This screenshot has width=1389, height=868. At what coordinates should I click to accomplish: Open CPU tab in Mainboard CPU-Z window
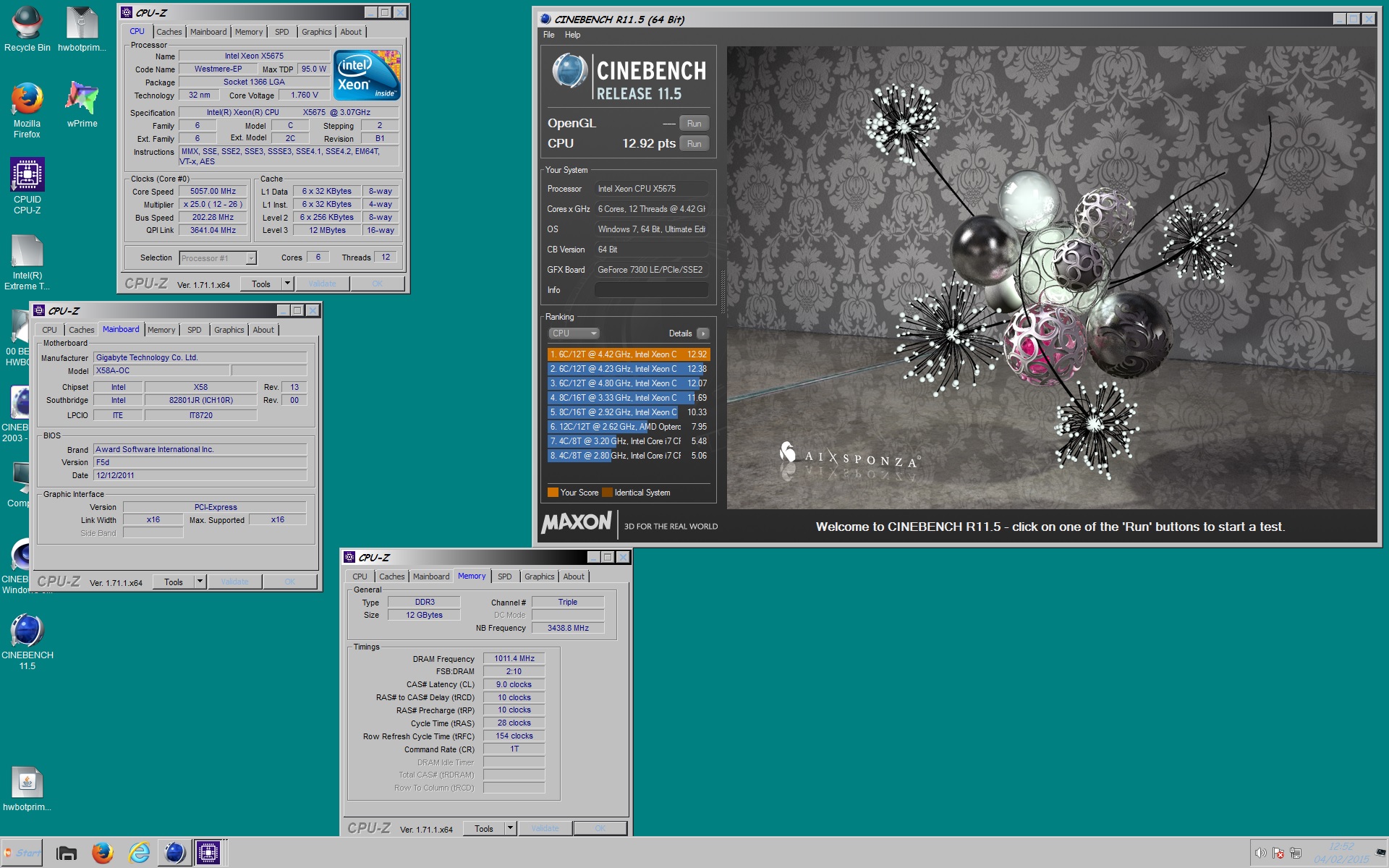point(49,330)
